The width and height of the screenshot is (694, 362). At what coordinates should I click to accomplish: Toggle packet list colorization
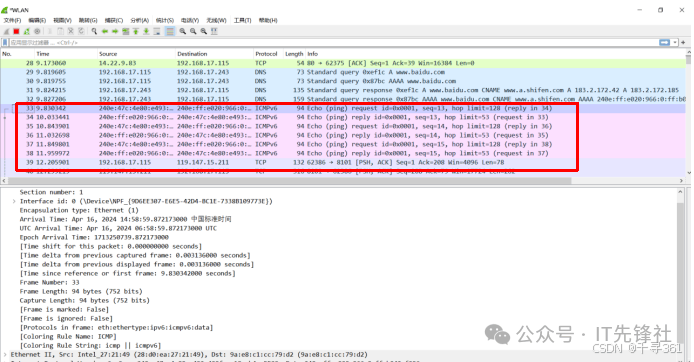pos(170,31)
